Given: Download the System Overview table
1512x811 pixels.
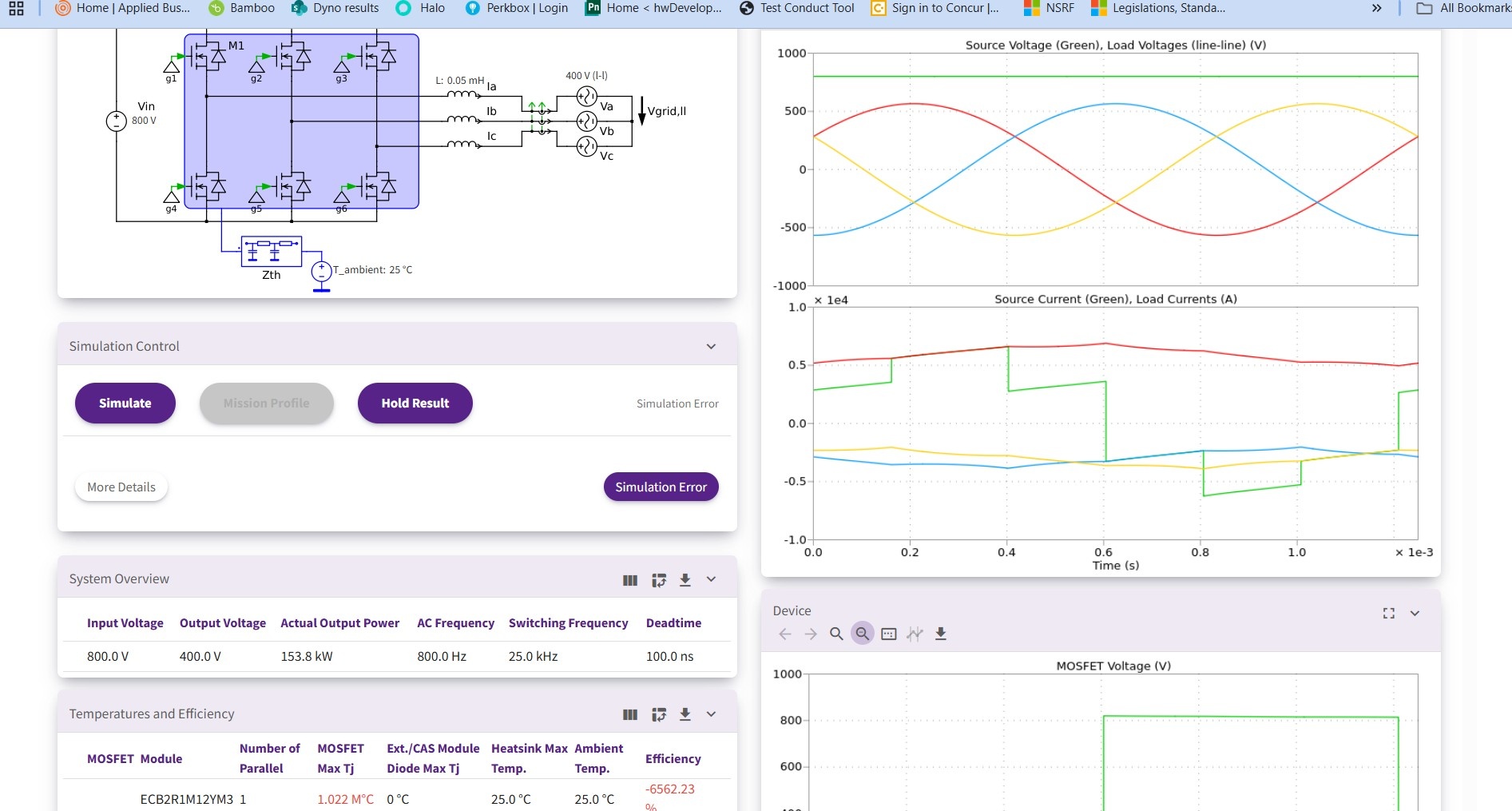Looking at the screenshot, I should click(685, 580).
